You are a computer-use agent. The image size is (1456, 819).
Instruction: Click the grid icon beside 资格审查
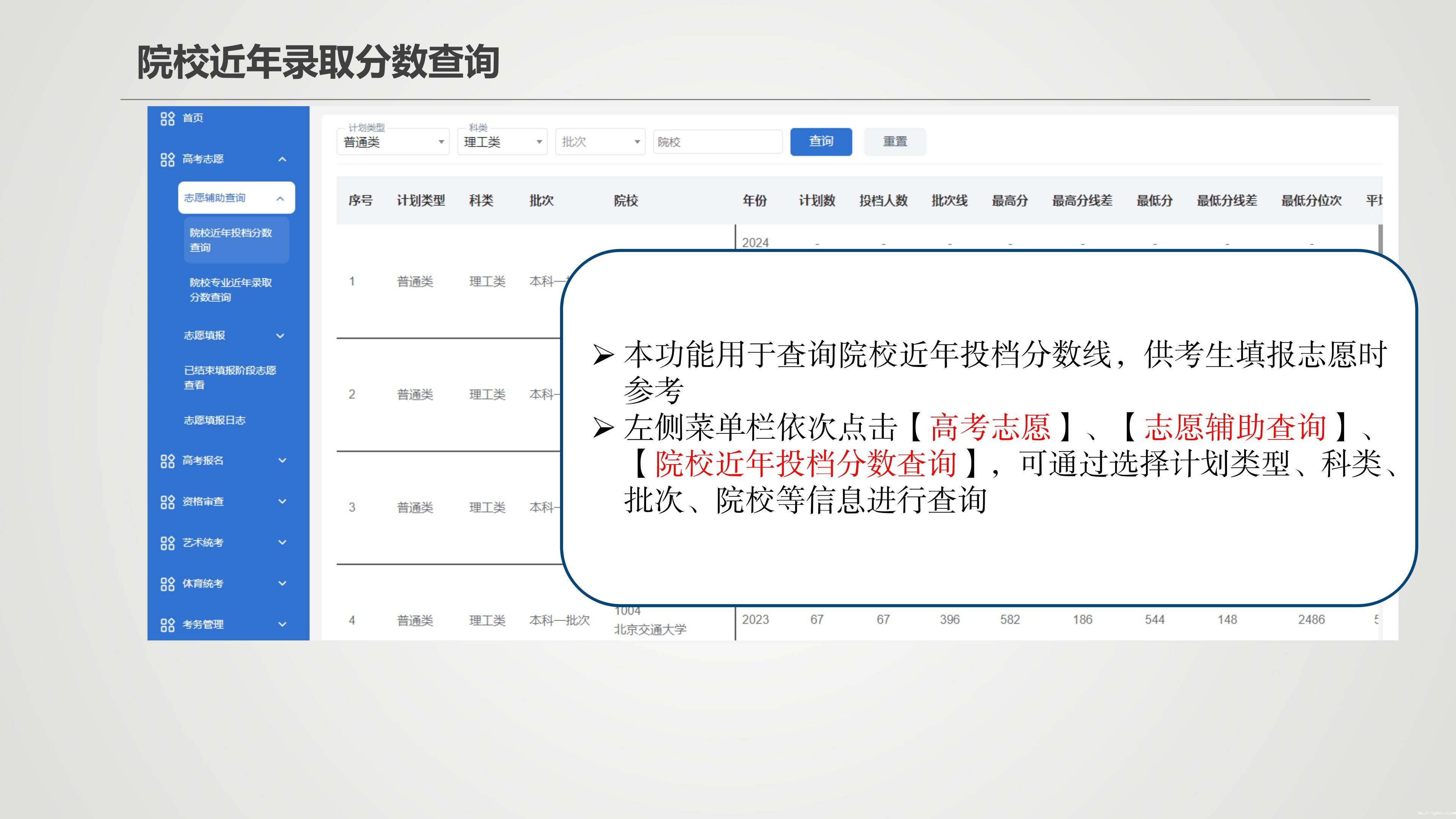[167, 502]
